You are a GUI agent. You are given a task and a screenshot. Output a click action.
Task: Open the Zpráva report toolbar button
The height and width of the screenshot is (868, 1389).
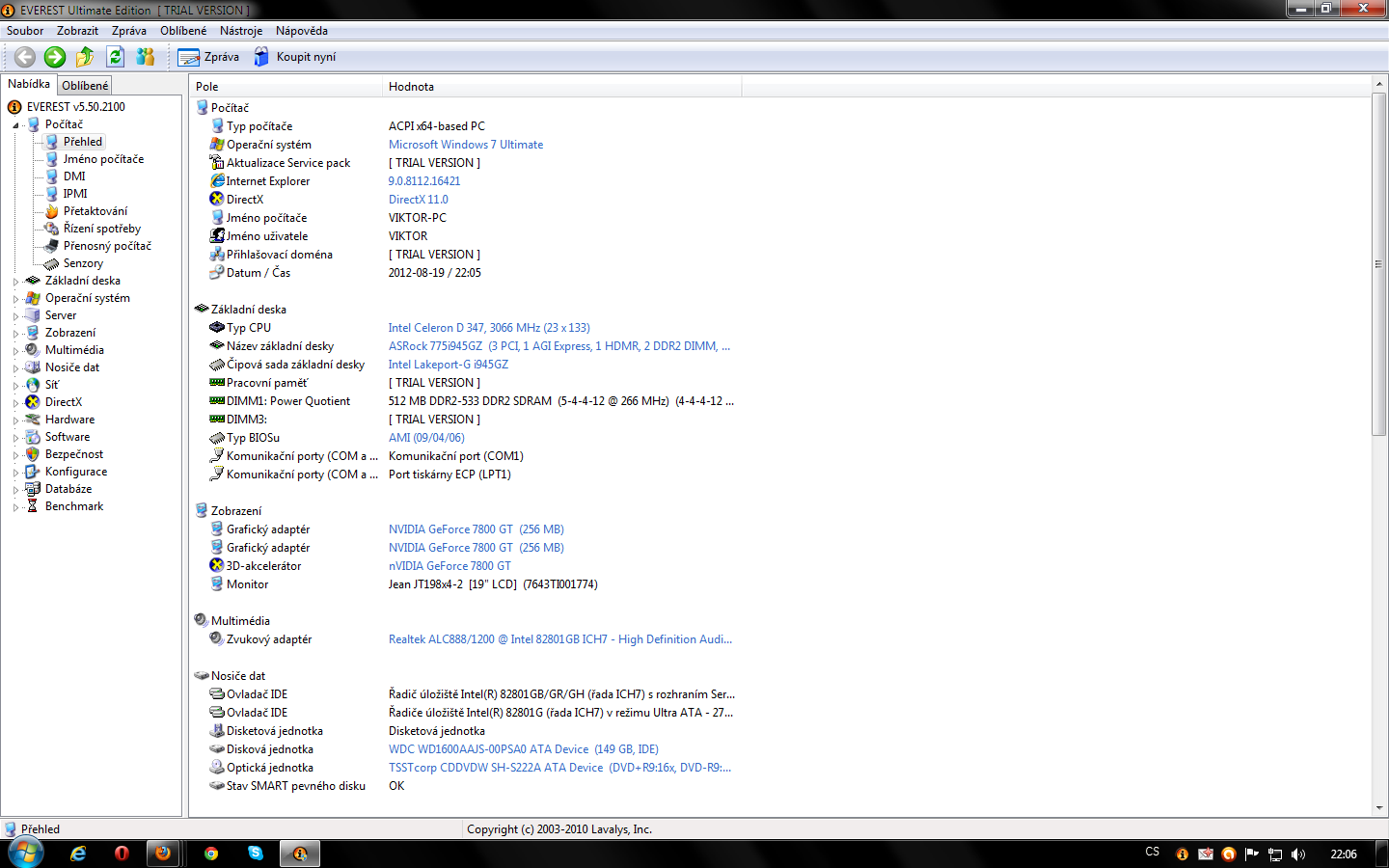[208, 57]
